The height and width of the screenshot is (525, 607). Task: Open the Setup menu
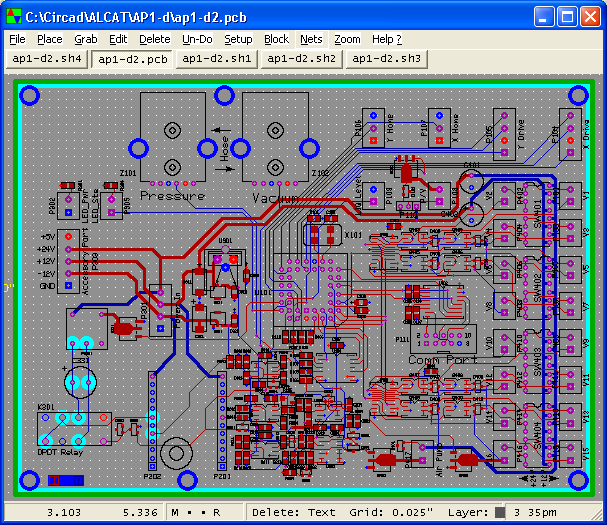(x=238, y=39)
